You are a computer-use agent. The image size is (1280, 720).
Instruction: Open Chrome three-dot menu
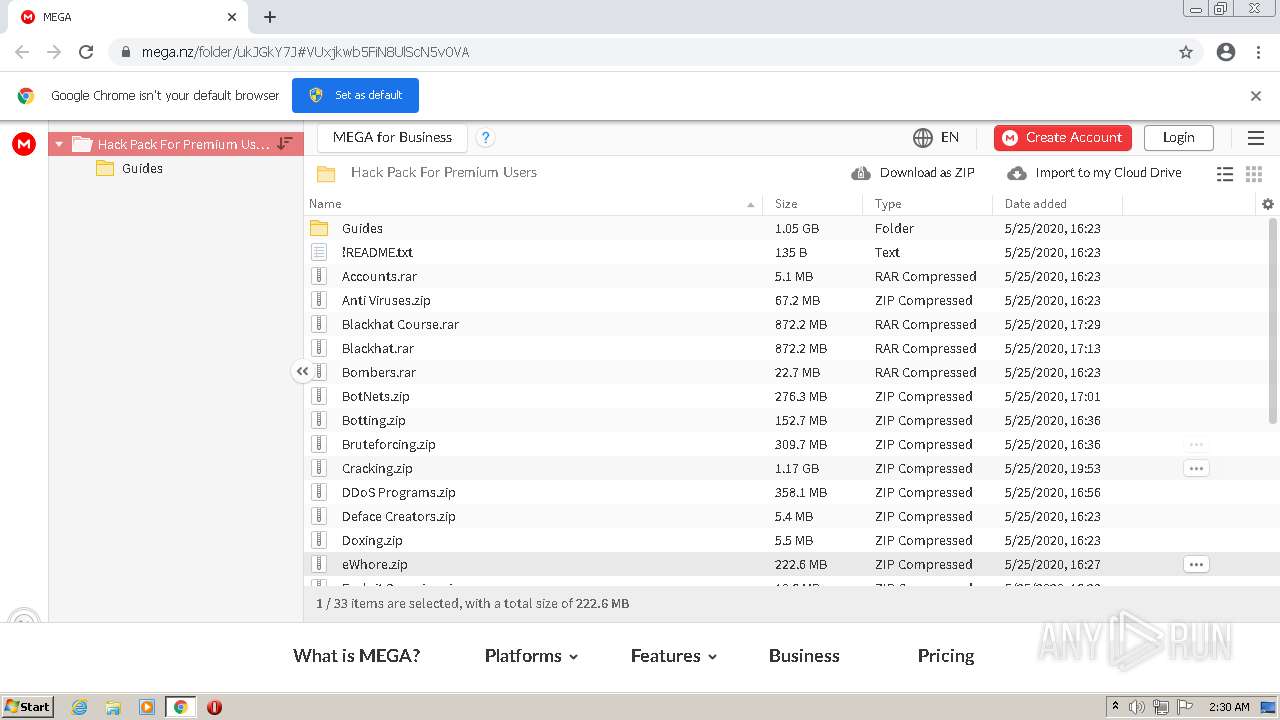[1258, 52]
